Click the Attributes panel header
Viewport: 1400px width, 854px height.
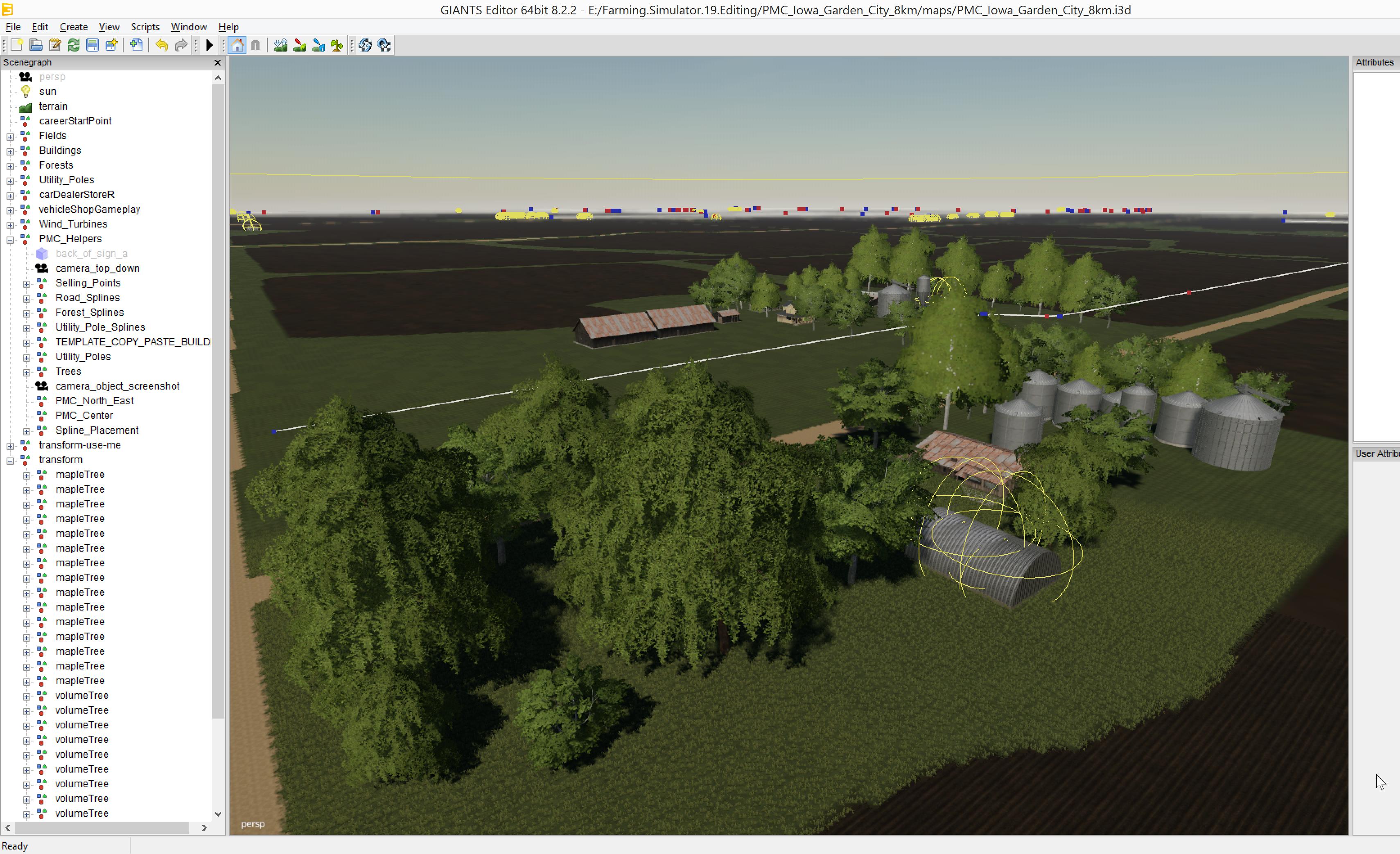(1375, 63)
